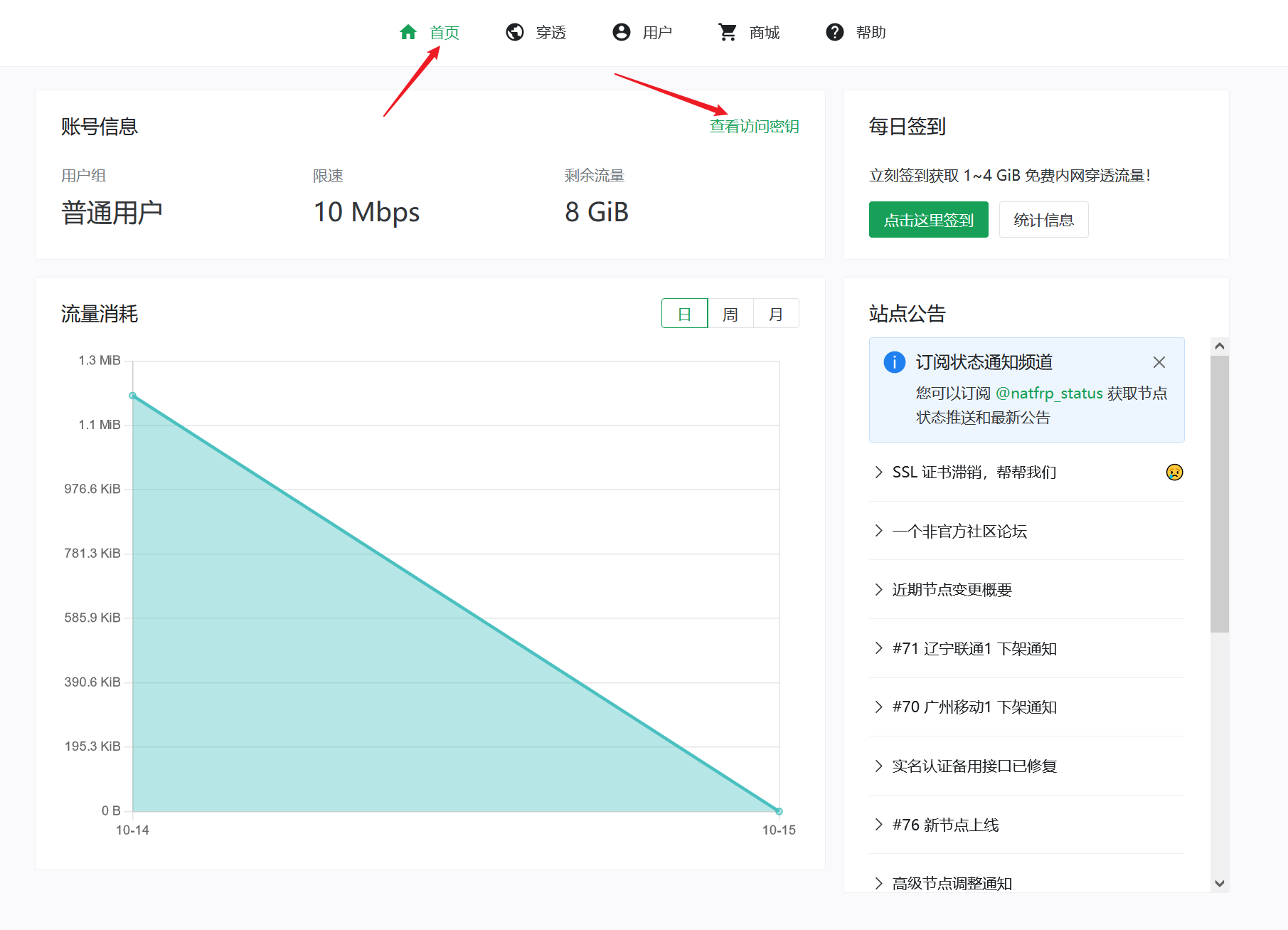Viewport: 1288px width, 930px height.
Task: Click the shopping cart icon
Action: pyautogui.click(x=728, y=32)
